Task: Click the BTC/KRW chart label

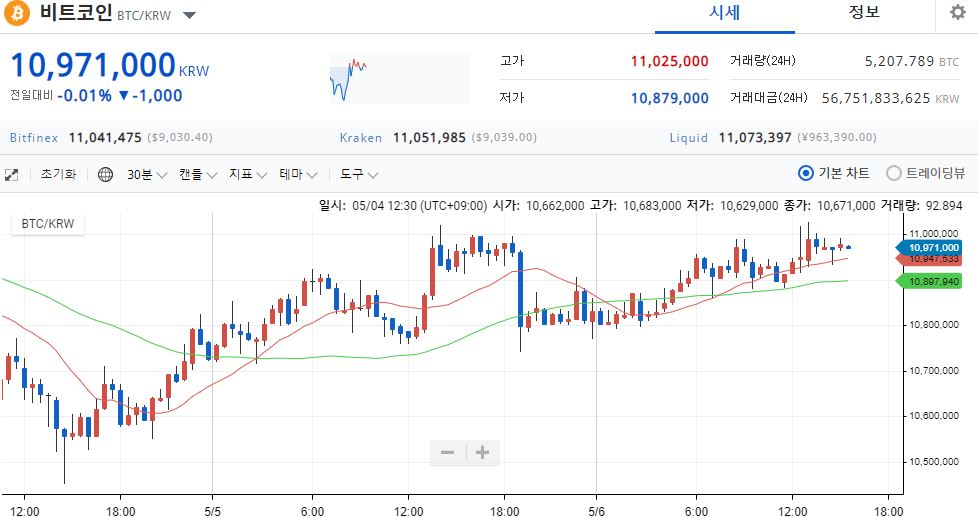Action: coord(48,223)
